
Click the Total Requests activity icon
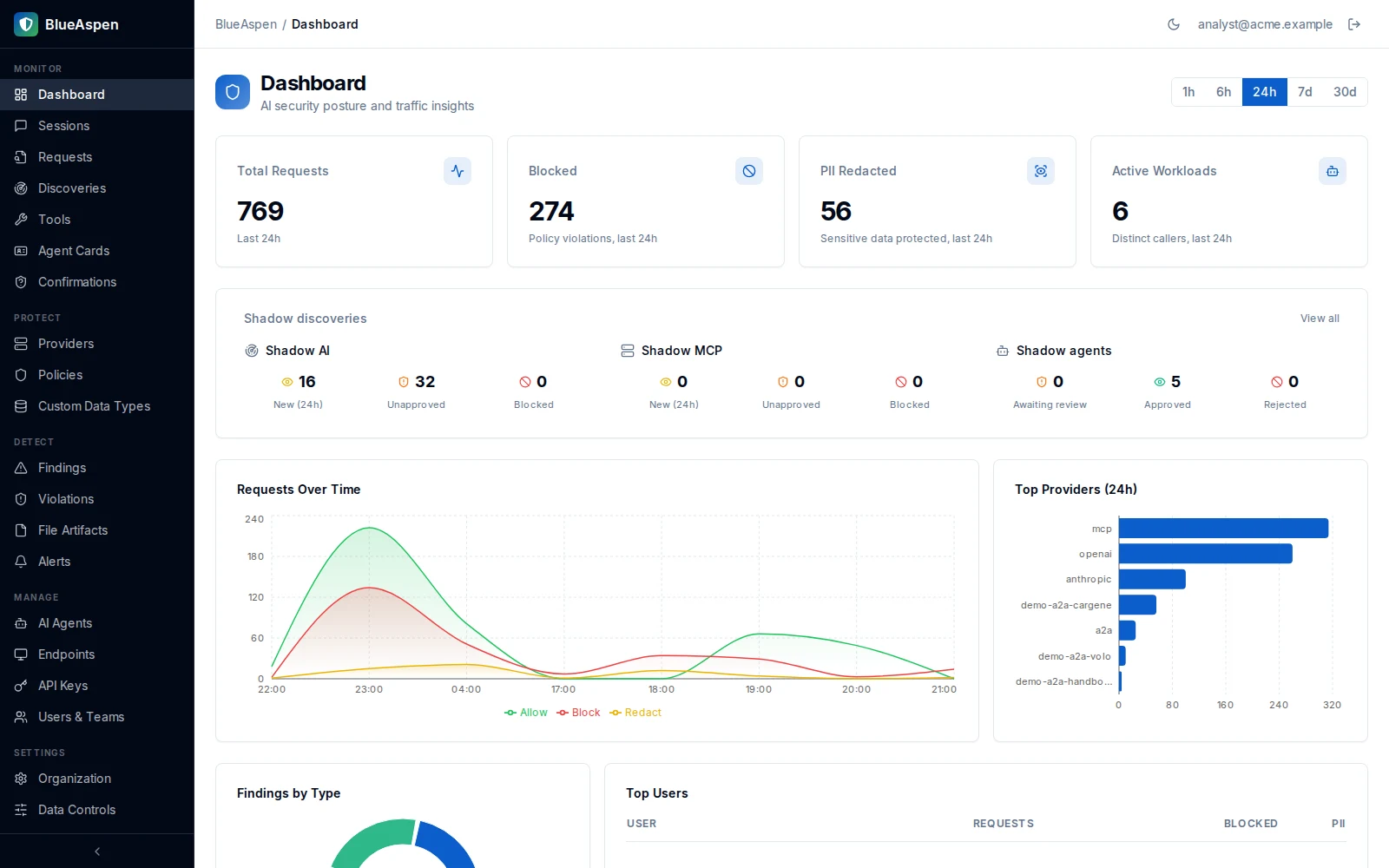[x=458, y=171]
